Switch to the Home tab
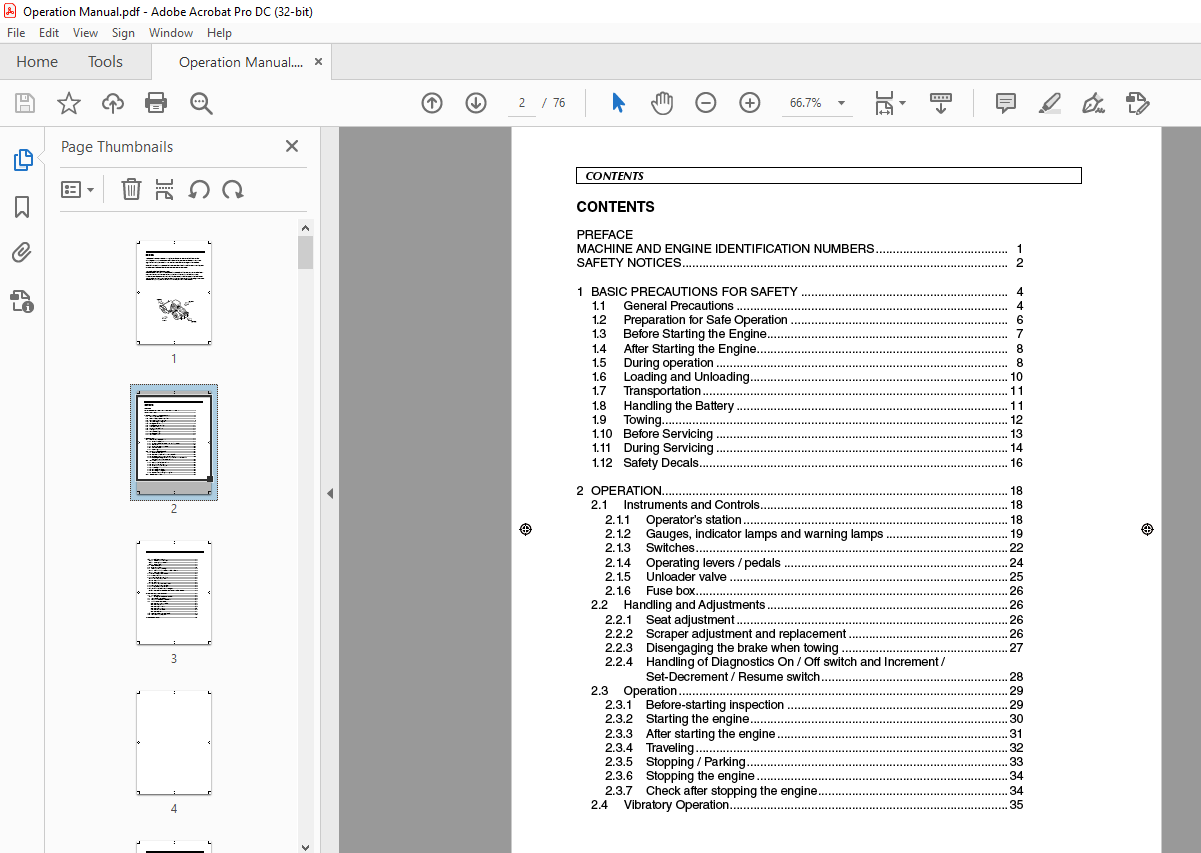The image size is (1201, 853). click(x=37, y=62)
